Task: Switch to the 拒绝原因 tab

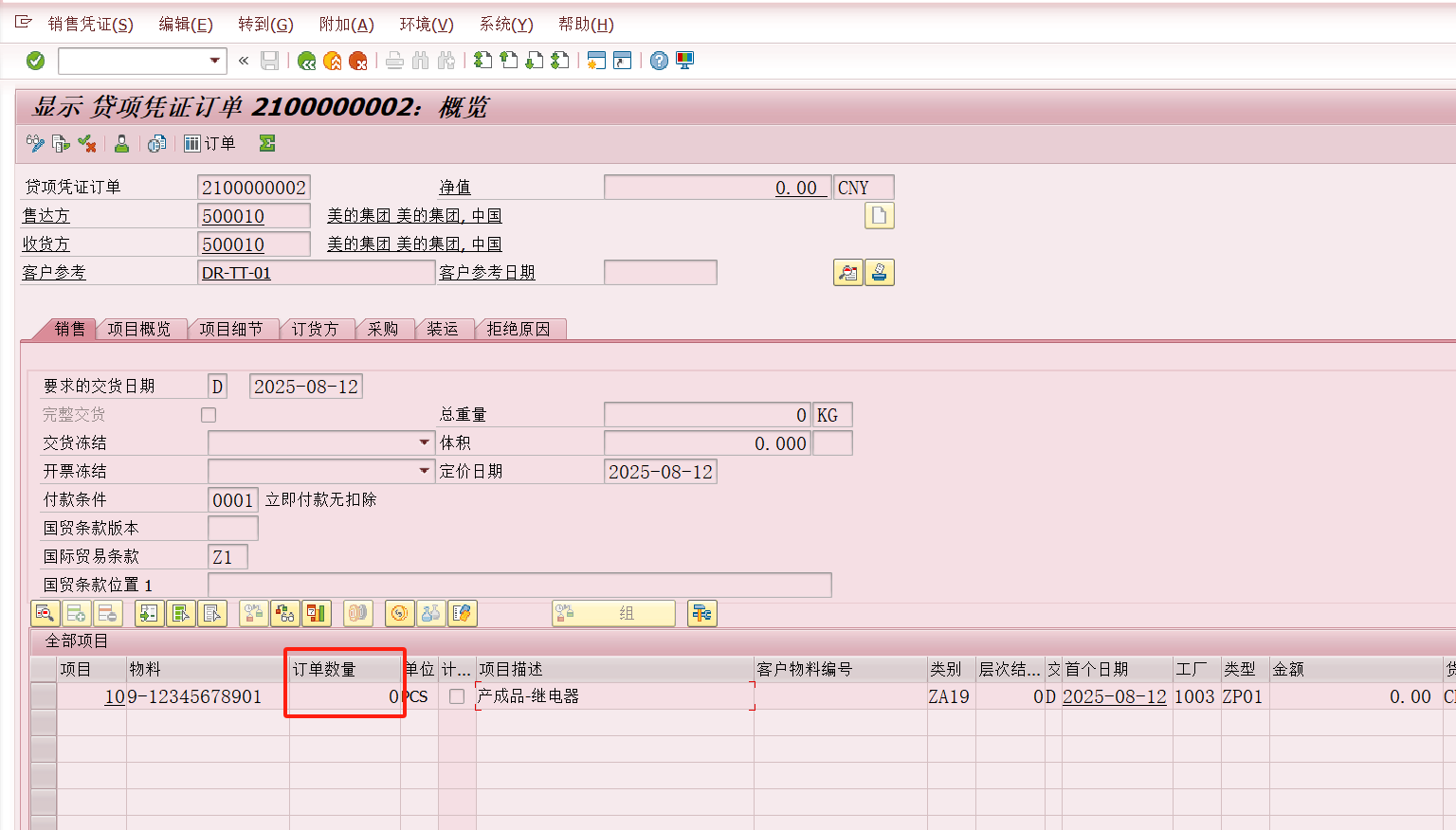Action: pos(519,329)
